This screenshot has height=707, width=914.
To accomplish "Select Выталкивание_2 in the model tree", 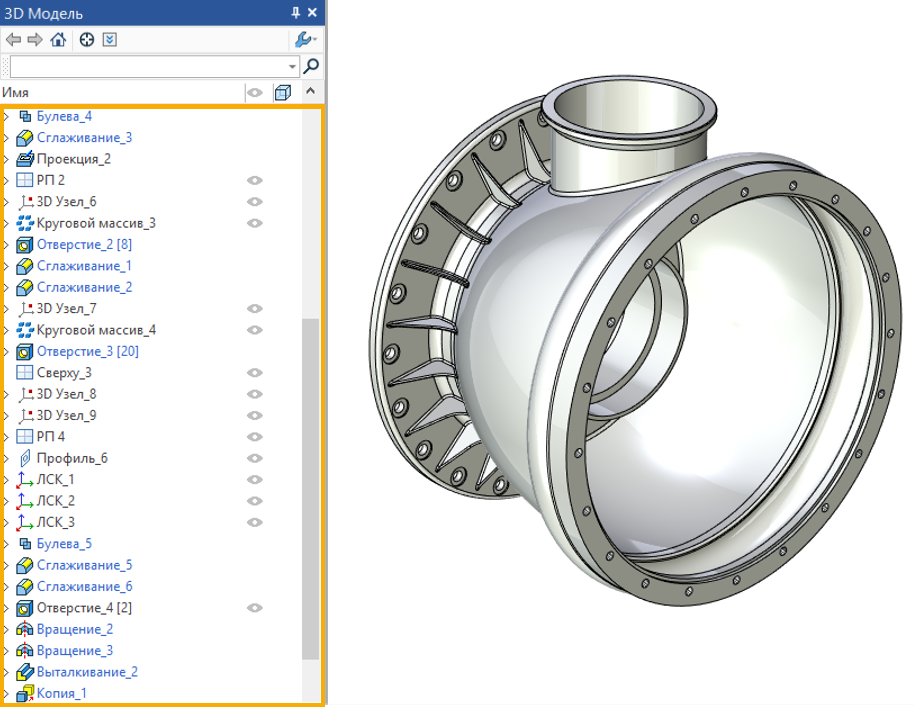I will pyautogui.click(x=87, y=672).
